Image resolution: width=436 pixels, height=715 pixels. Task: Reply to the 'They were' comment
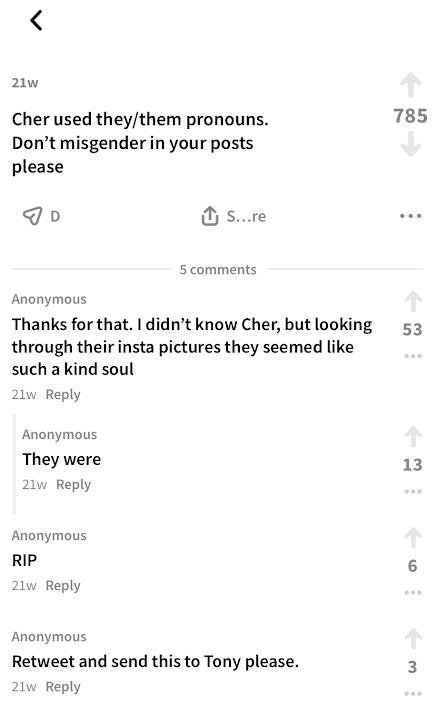(73, 484)
